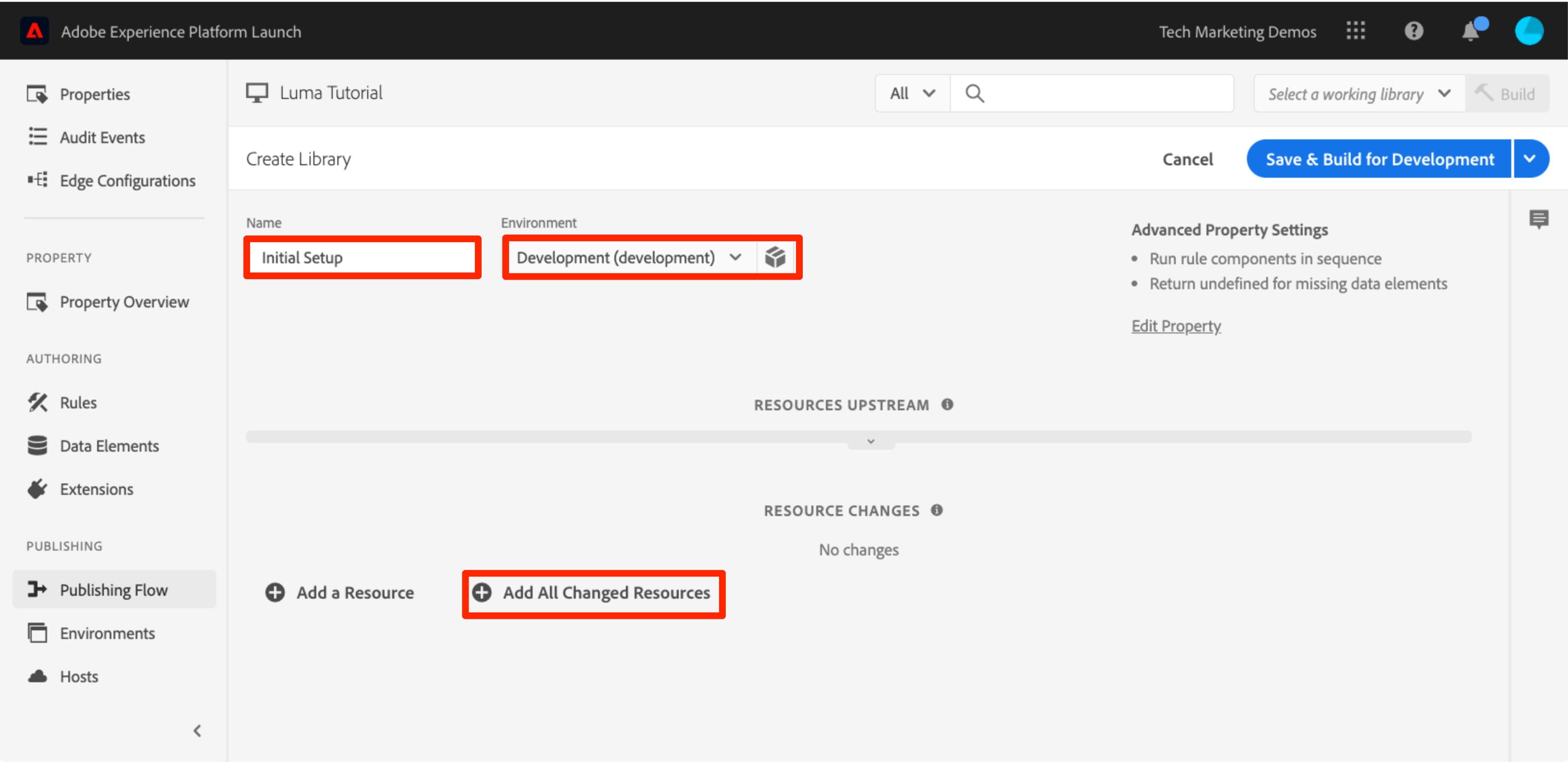The width and height of the screenshot is (1568, 762).
Task: Open the Development environment dropdown
Action: coord(629,258)
